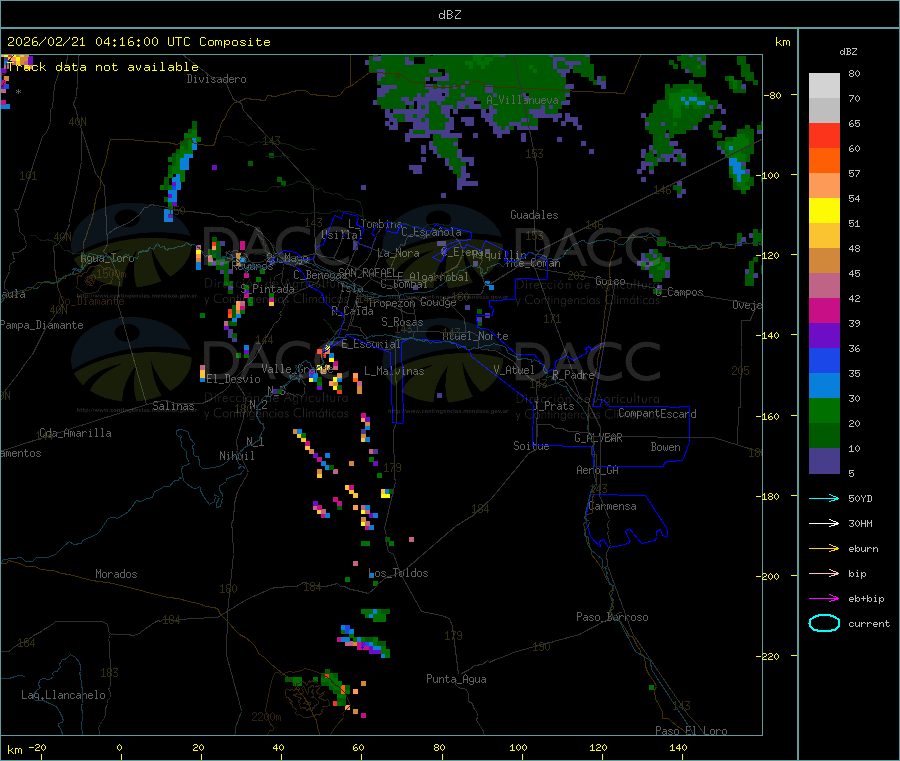The width and height of the screenshot is (900, 761).
Task: Click the '-80' km tick on vertical axis
Action: click(x=772, y=95)
